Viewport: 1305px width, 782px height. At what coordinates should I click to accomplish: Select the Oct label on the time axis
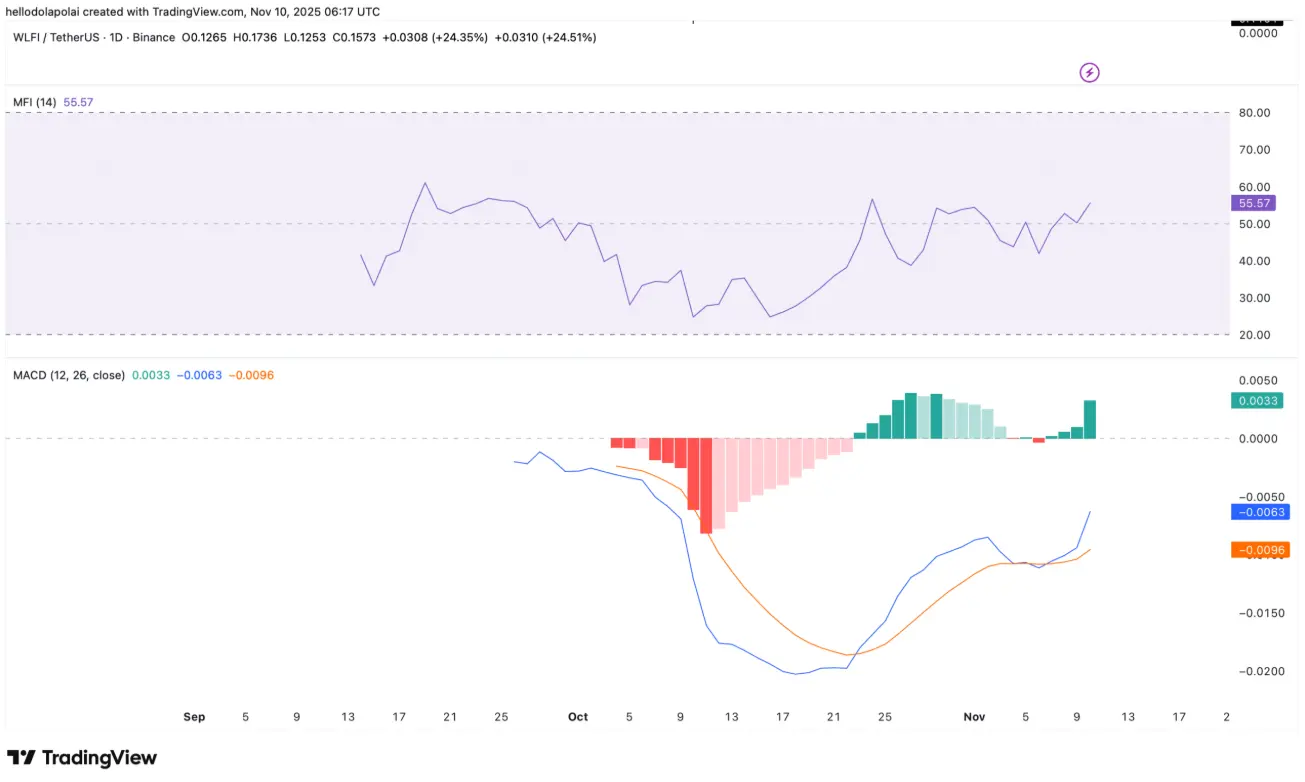click(x=578, y=717)
